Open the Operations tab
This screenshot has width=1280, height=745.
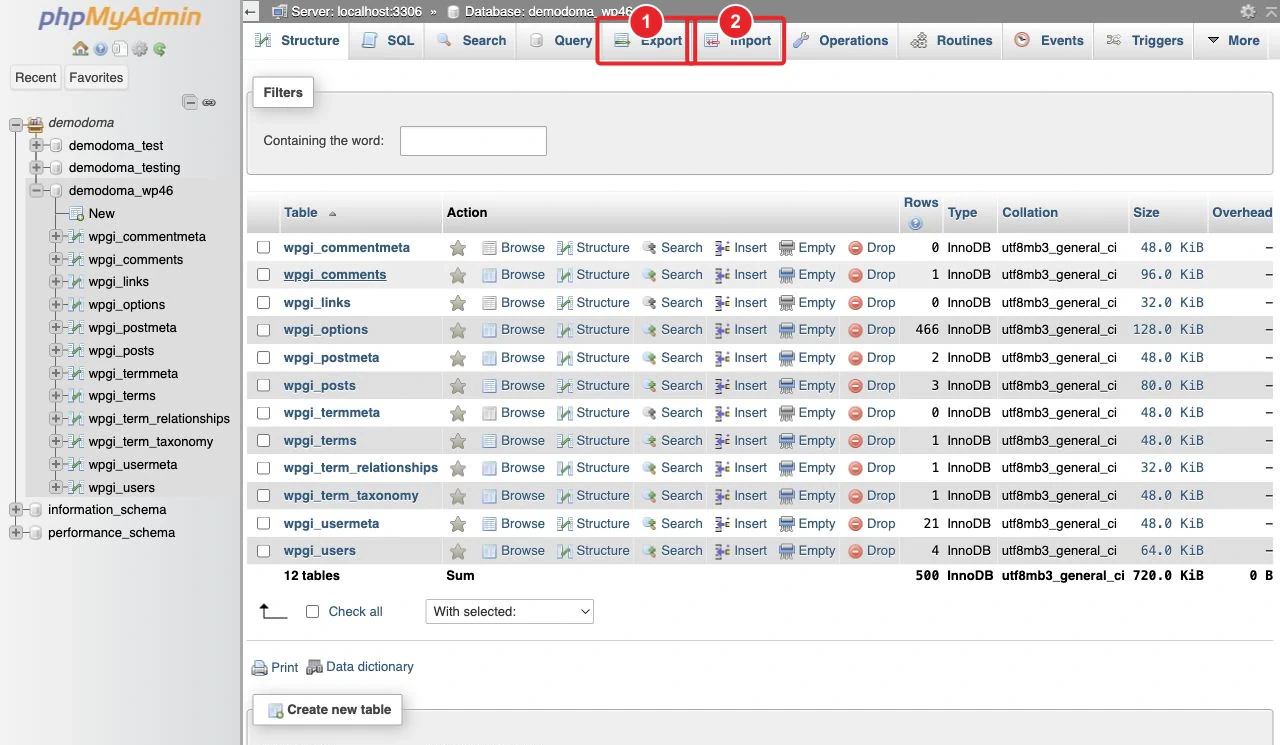click(x=841, y=41)
